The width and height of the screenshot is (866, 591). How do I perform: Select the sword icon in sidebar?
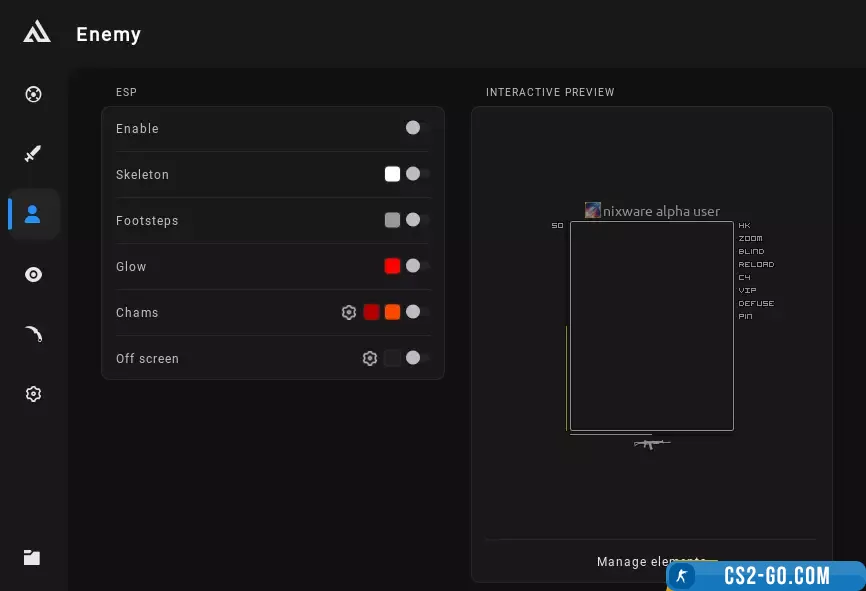[33, 154]
